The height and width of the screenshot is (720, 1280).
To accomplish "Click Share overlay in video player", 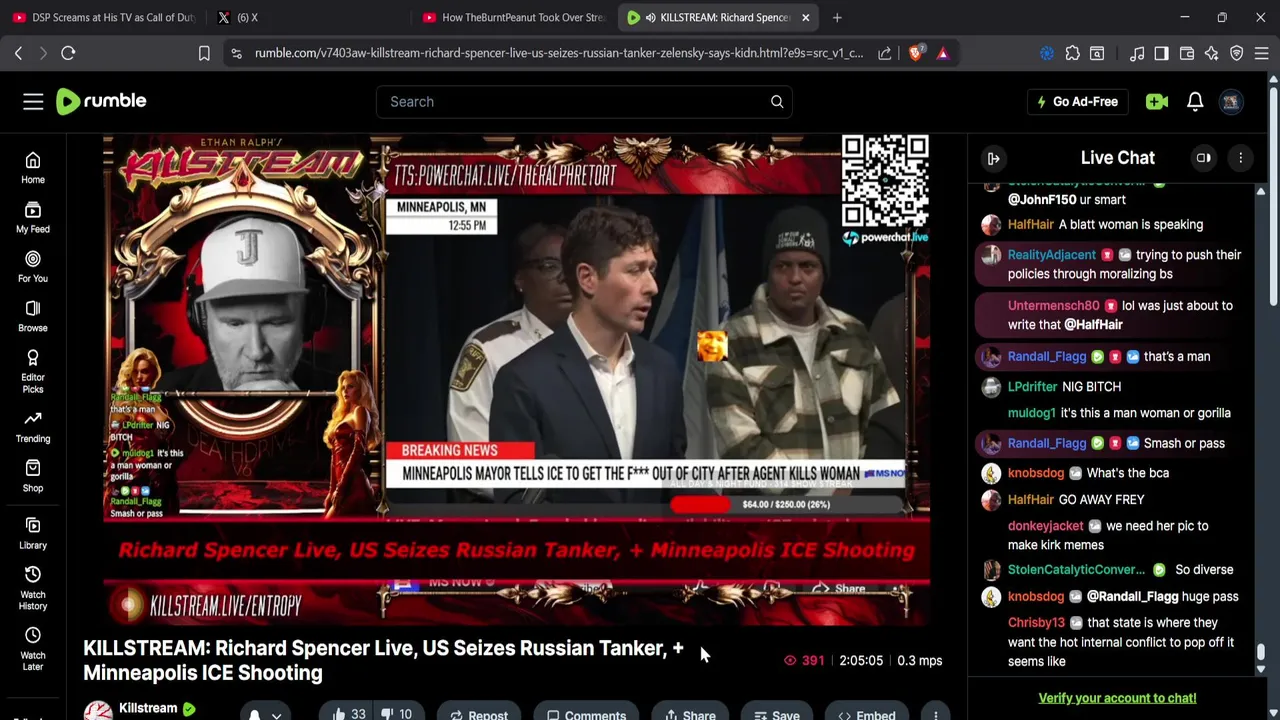I will pyautogui.click(x=839, y=589).
